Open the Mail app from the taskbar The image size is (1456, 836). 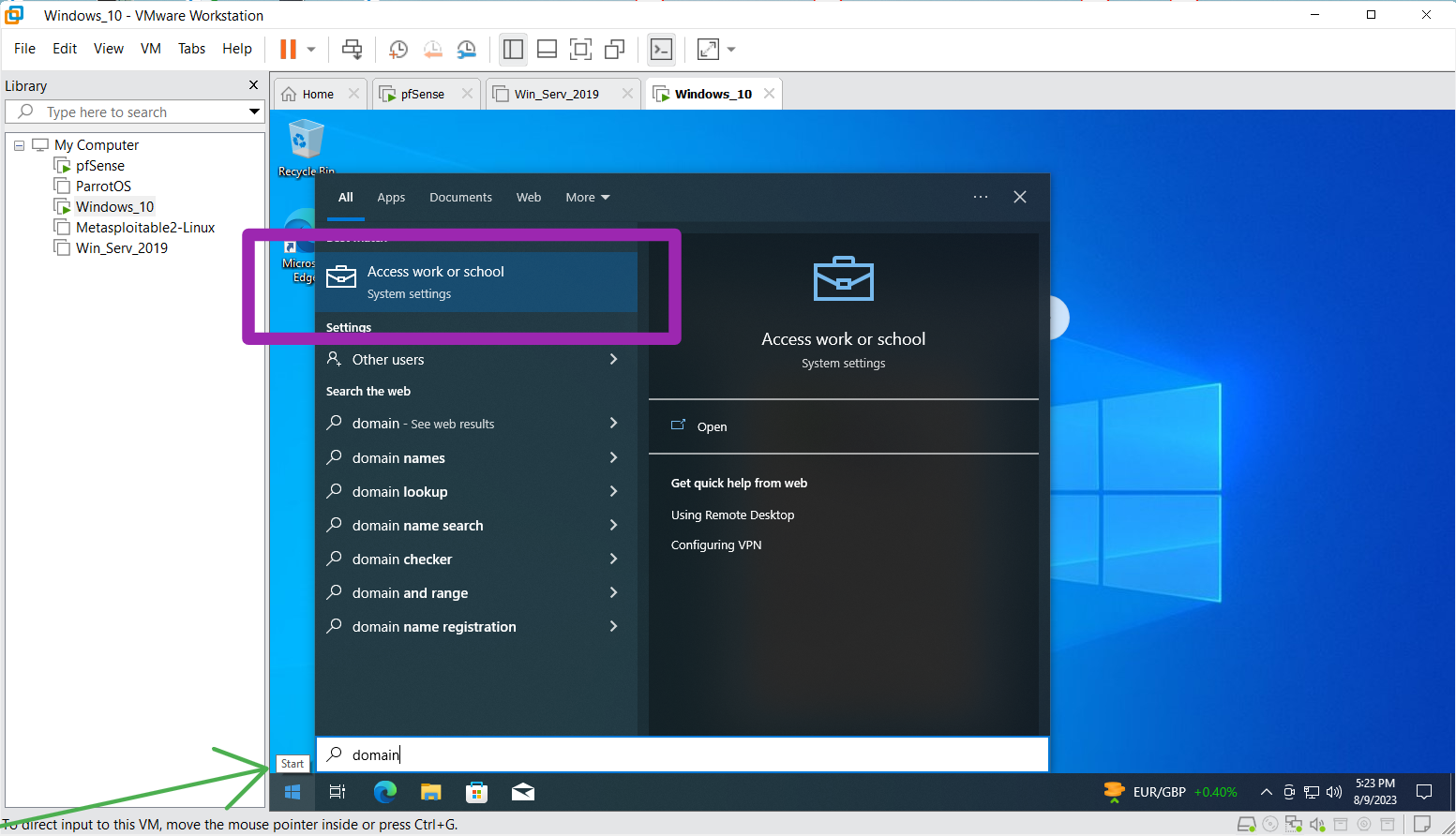coord(523,792)
